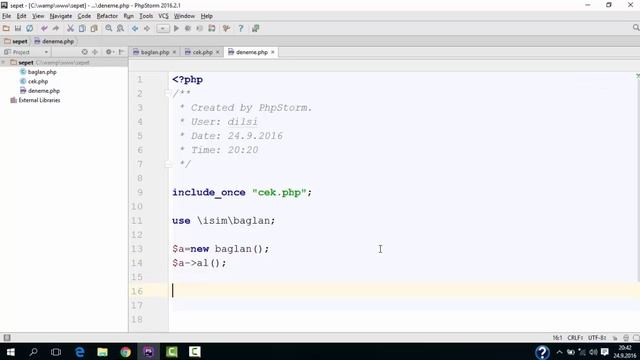Open the run configuration dropdown

click(x=163, y=28)
